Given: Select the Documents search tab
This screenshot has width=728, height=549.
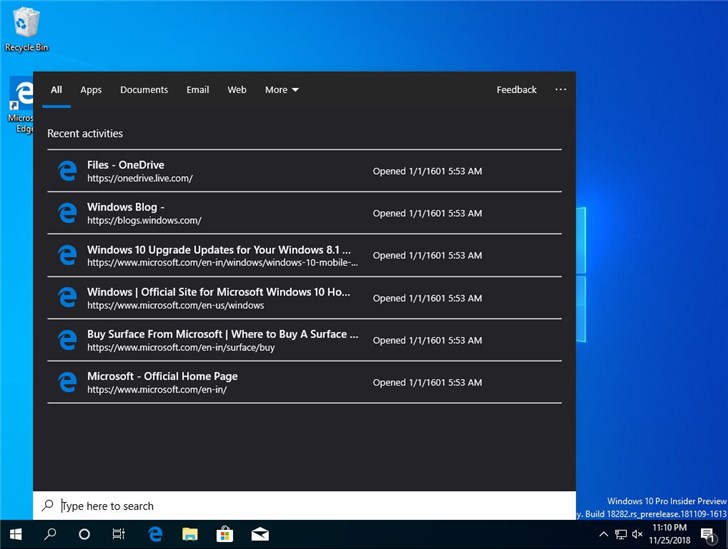Looking at the screenshot, I should pyautogui.click(x=144, y=90).
